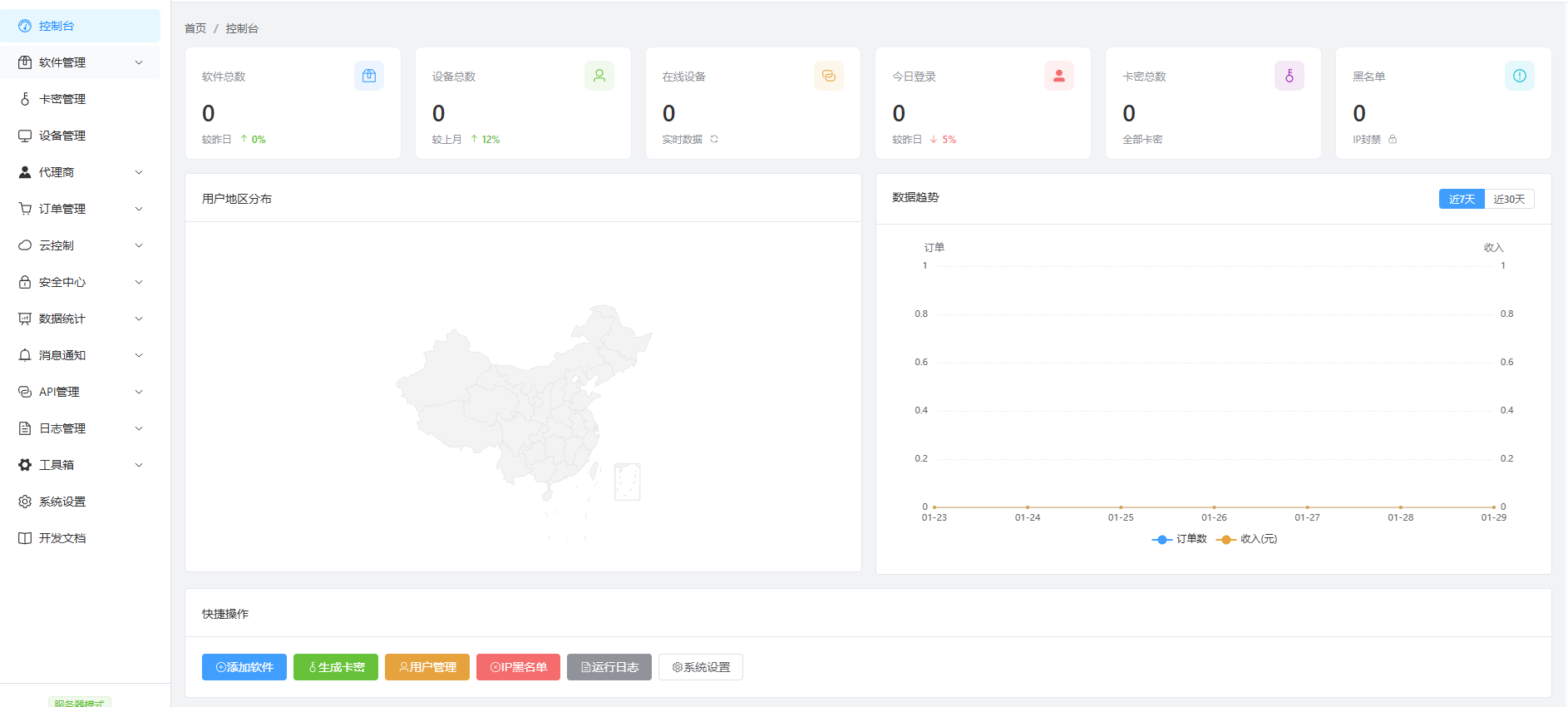Toggle 订单数 series in chart legend
Screen dimensions: 1568x707
(1179, 539)
